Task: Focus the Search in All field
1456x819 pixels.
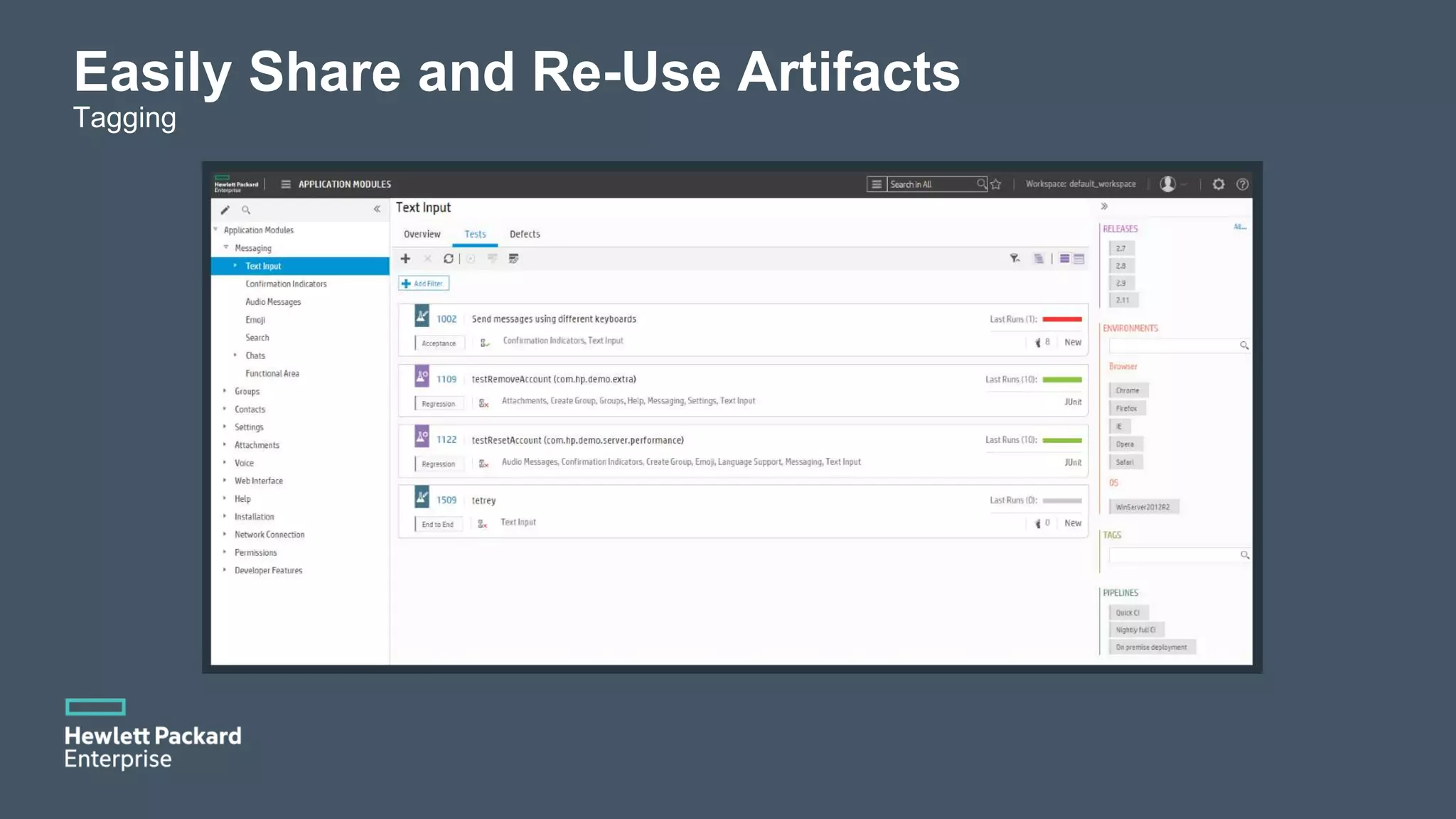Action: (931, 184)
